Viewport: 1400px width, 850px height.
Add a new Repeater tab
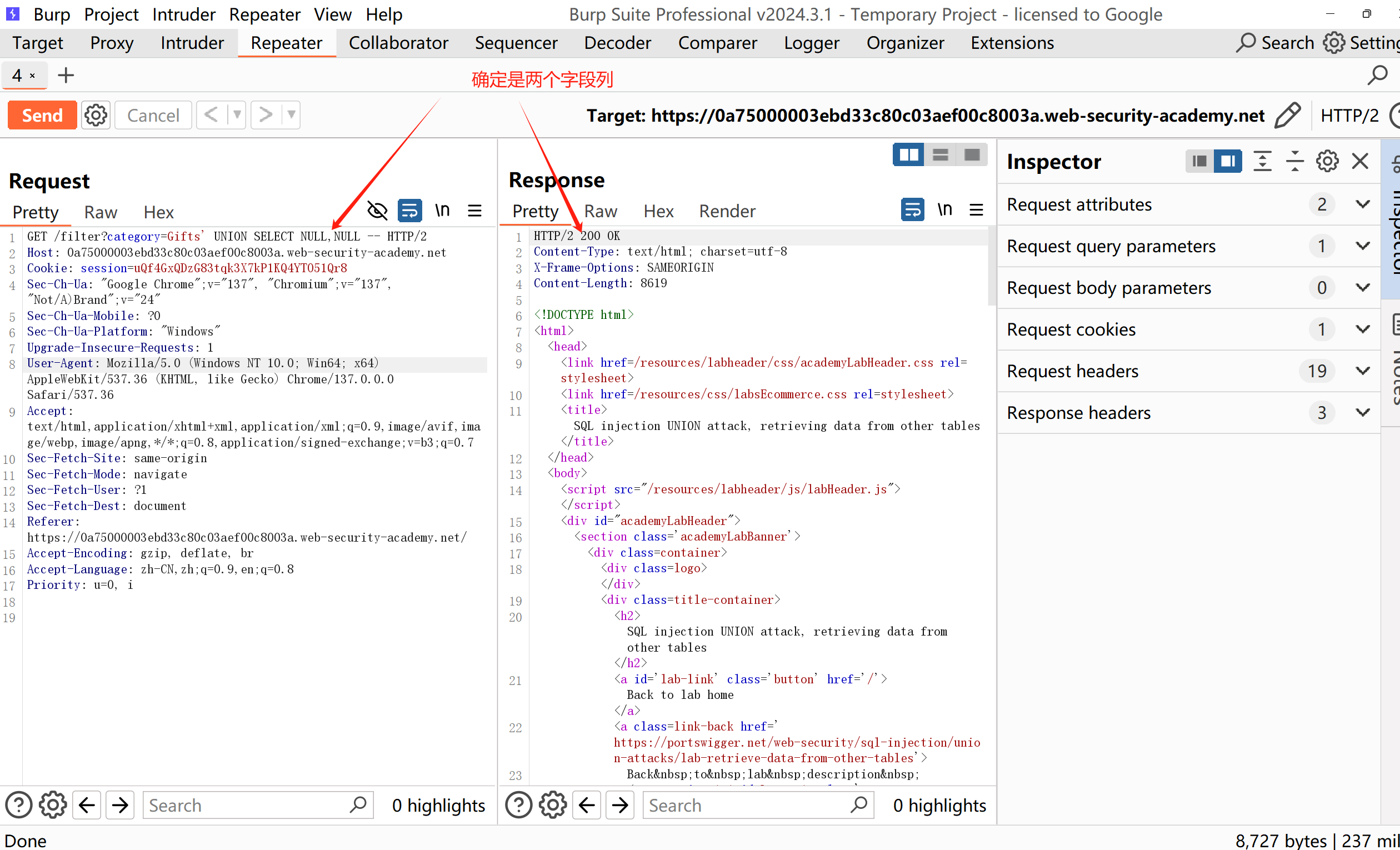tap(66, 76)
